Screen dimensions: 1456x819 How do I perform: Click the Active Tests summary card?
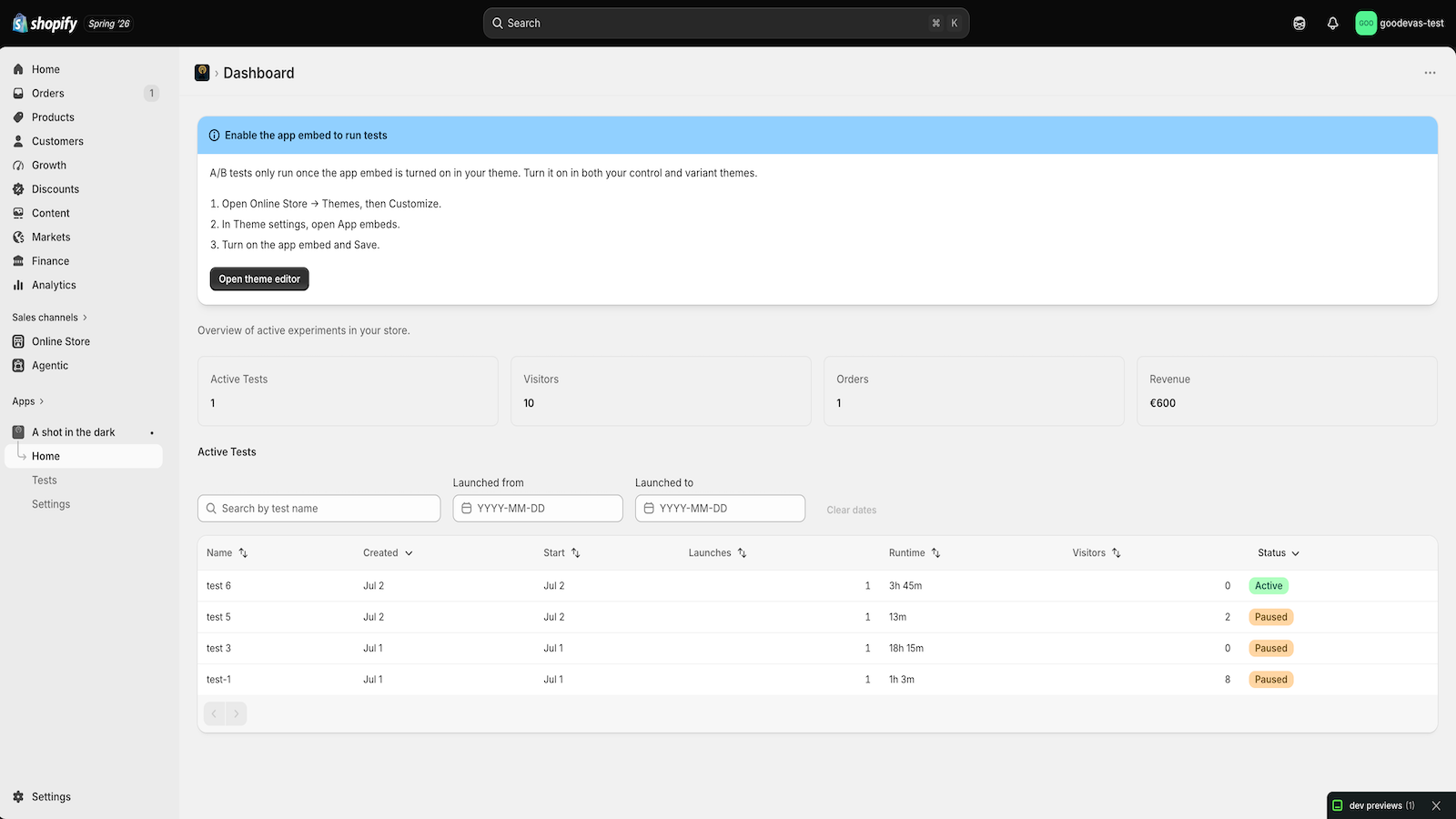click(x=348, y=391)
